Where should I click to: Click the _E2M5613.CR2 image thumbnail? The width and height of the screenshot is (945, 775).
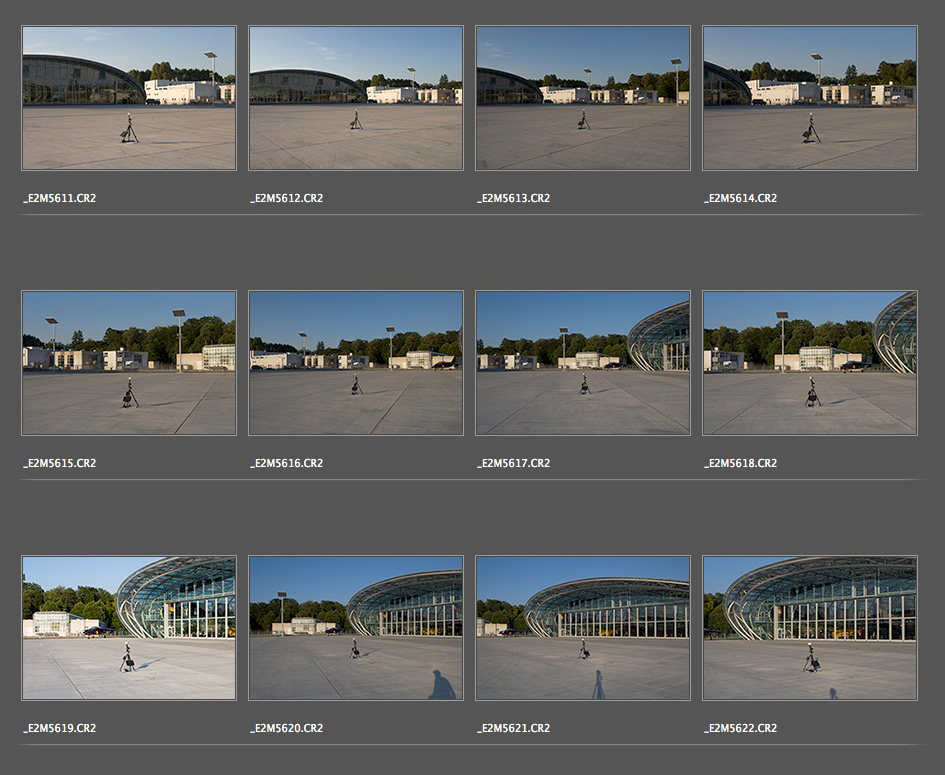[583, 98]
